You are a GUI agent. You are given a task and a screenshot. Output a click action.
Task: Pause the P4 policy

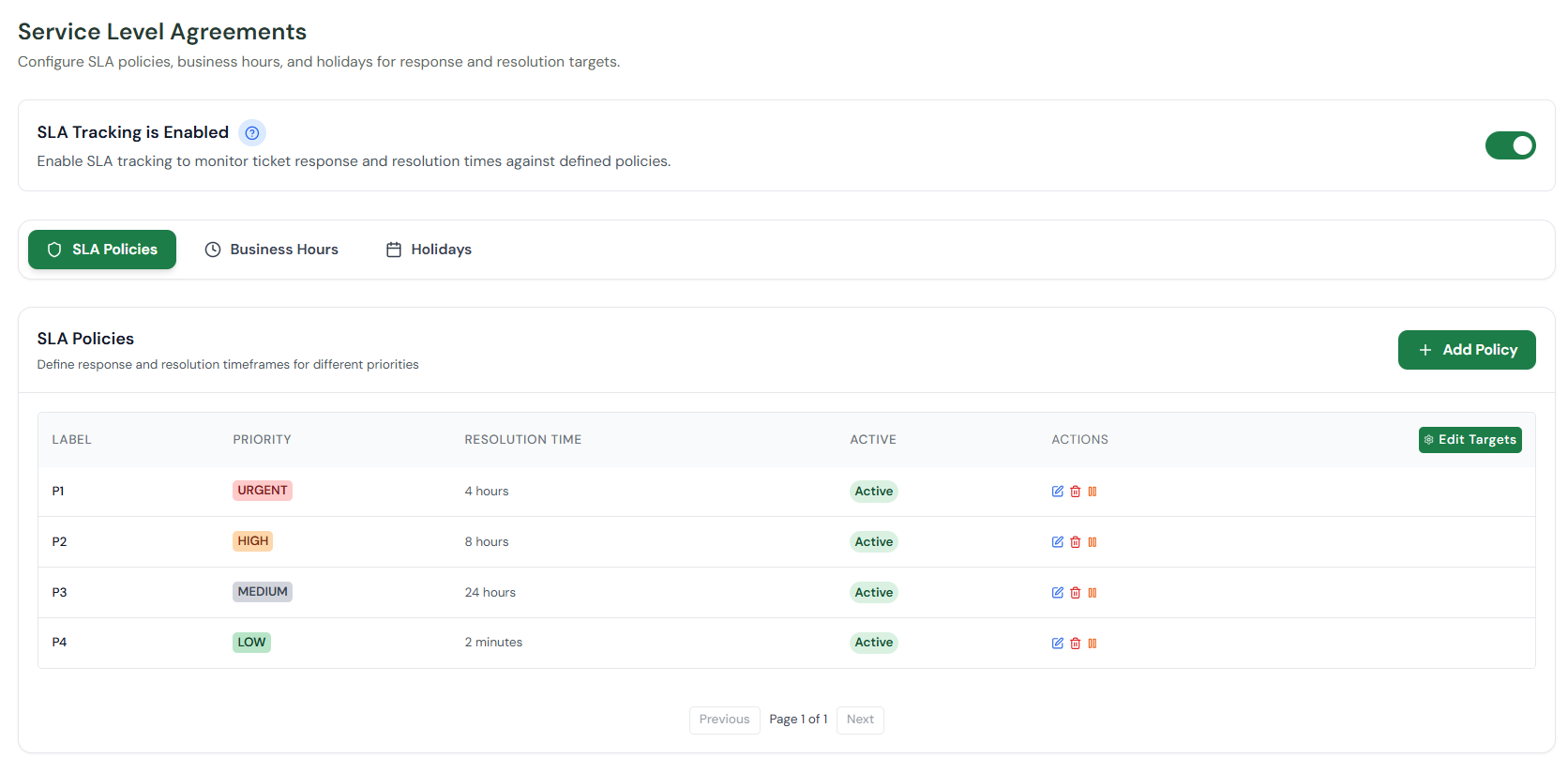coord(1093,644)
